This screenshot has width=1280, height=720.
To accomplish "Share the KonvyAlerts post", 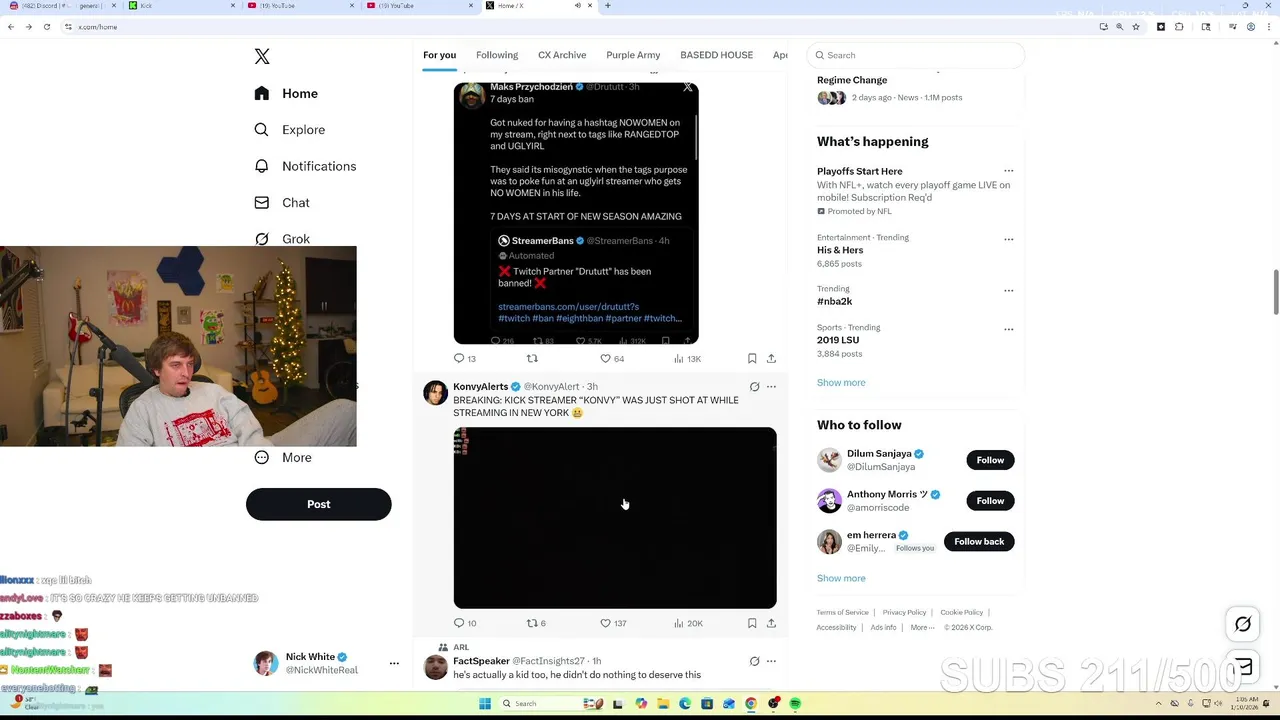I will 771,623.
